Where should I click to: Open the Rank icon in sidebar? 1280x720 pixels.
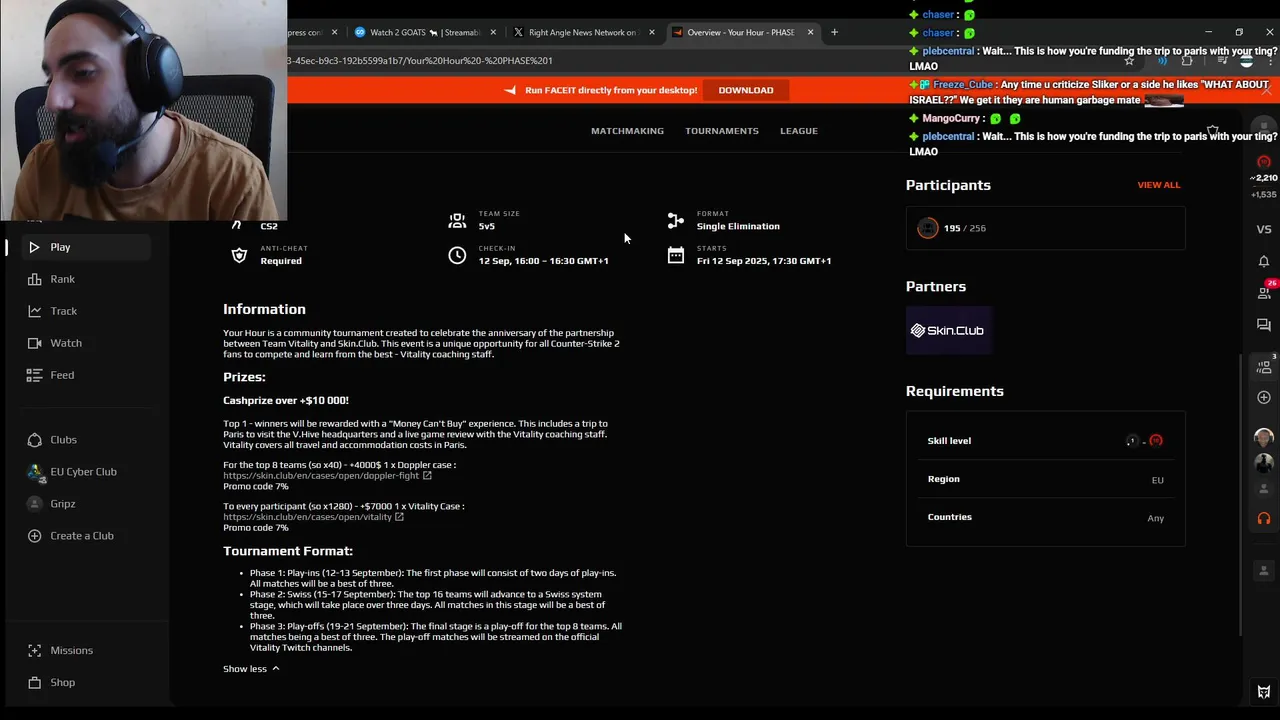click(34, 279)
